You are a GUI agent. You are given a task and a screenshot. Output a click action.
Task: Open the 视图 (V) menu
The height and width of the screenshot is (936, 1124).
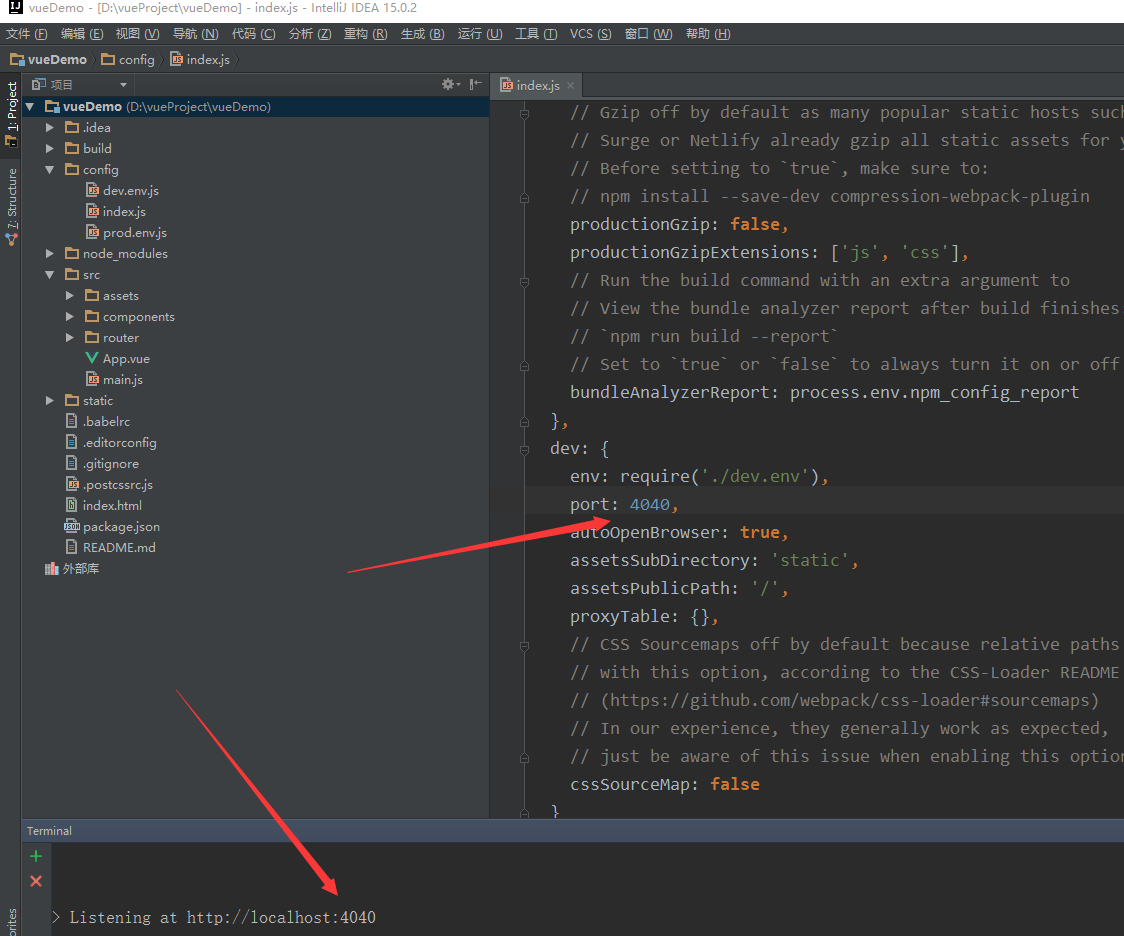(x=138, y=34)
